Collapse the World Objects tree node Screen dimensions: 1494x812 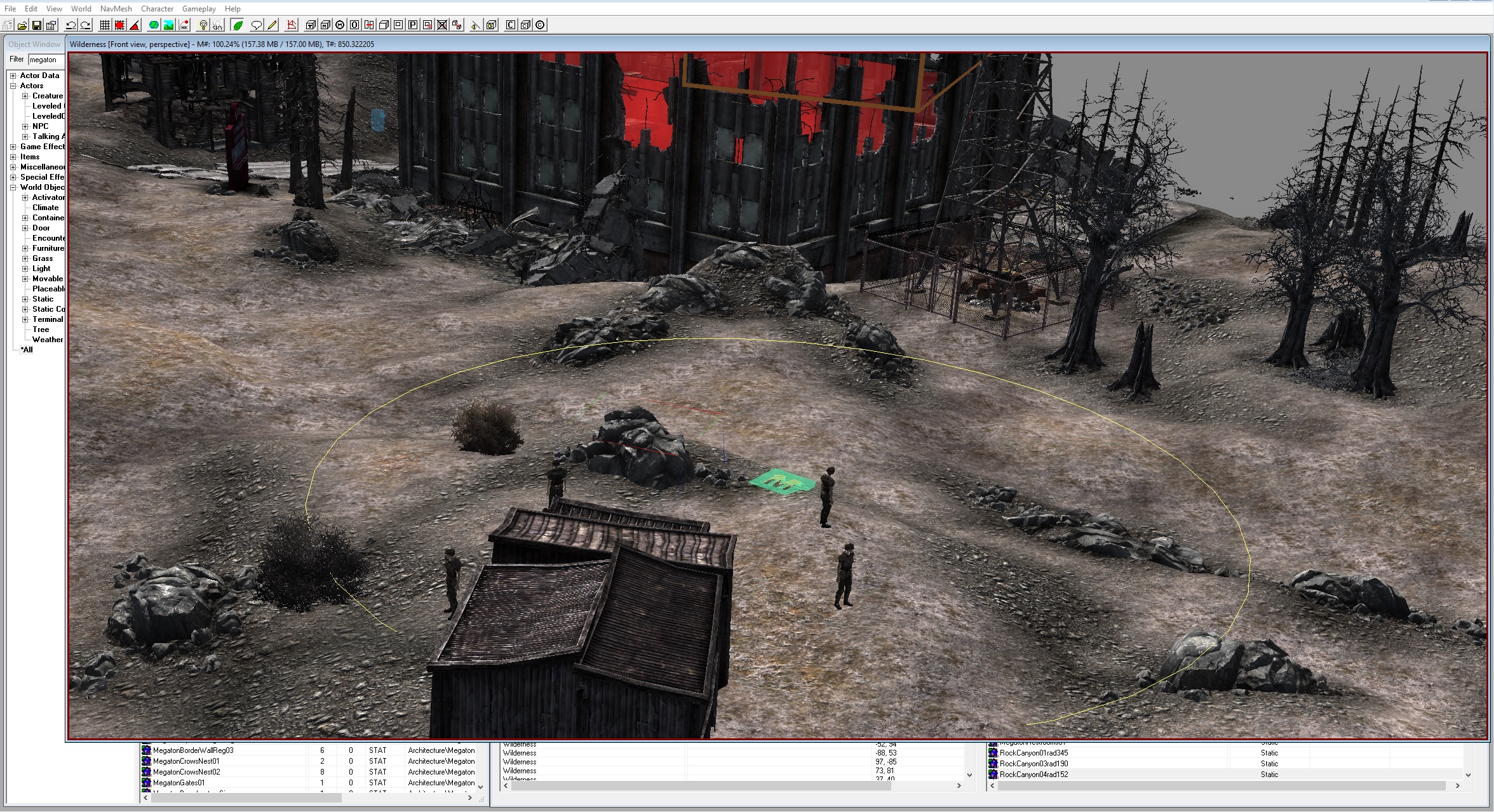[13, 187]
